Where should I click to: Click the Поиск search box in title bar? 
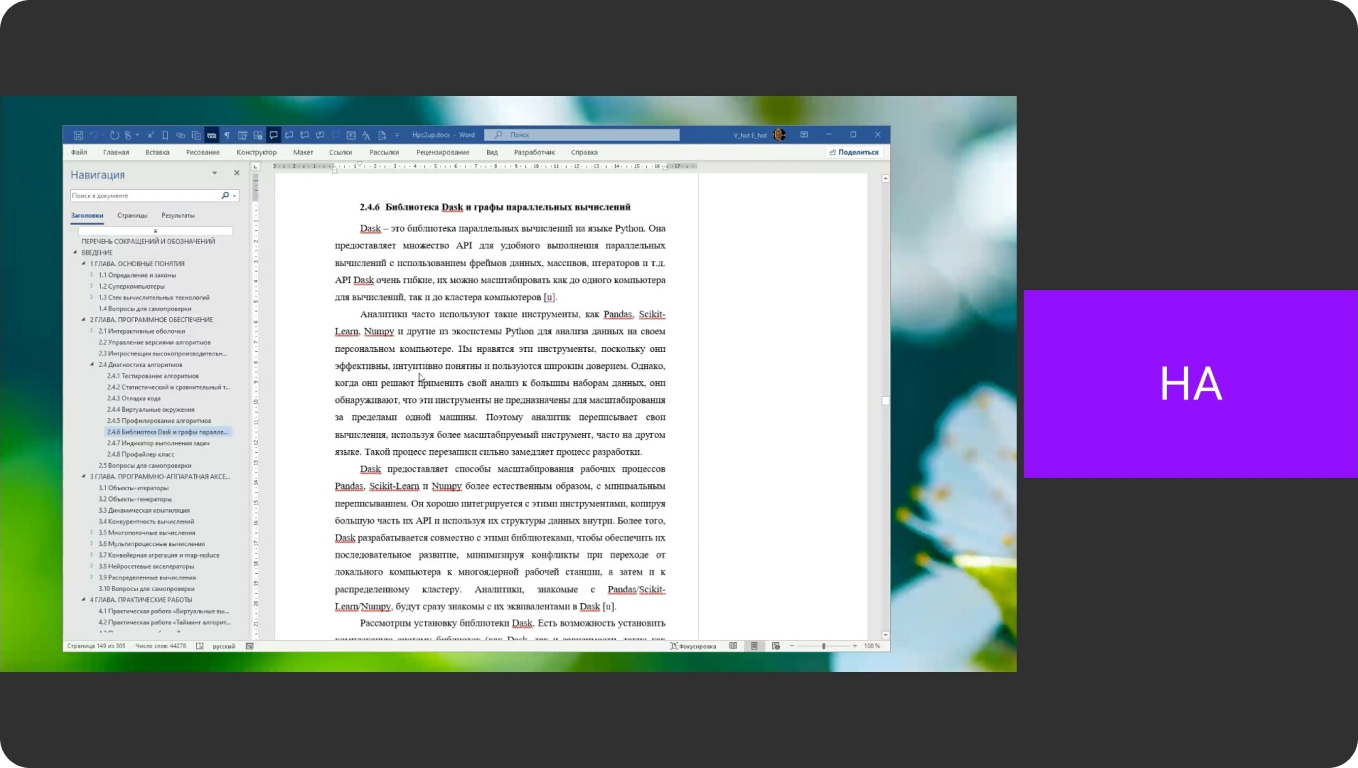click(582, 135)
